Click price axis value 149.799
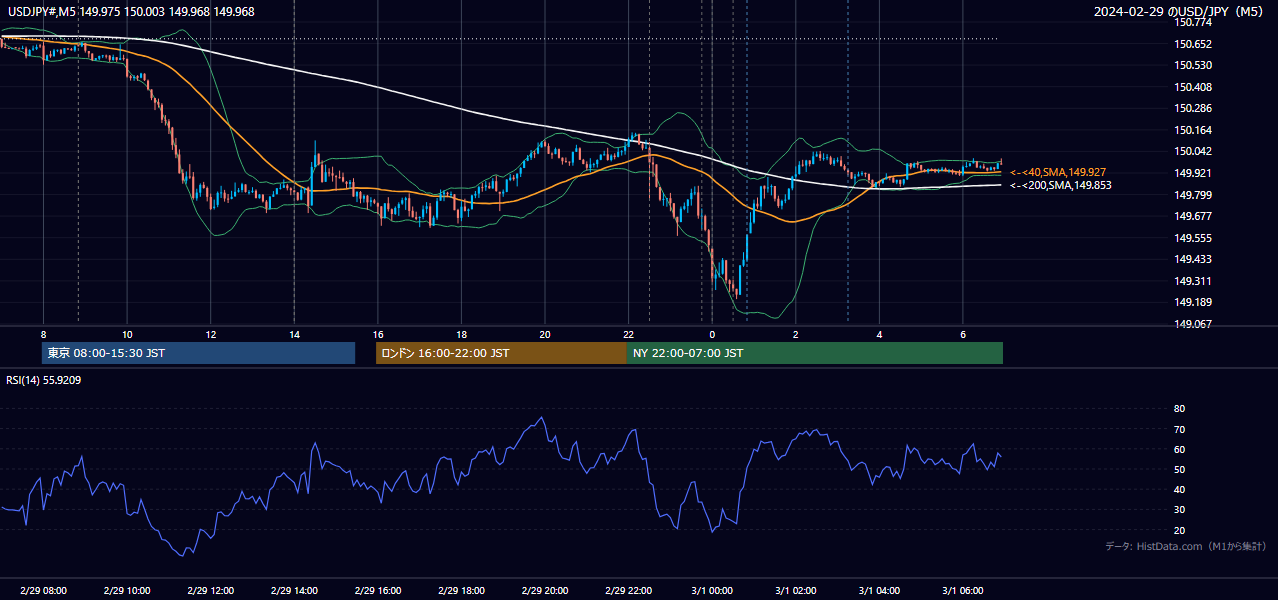This screenshot has height=600, width=1278. click(x=1193, y=195)
